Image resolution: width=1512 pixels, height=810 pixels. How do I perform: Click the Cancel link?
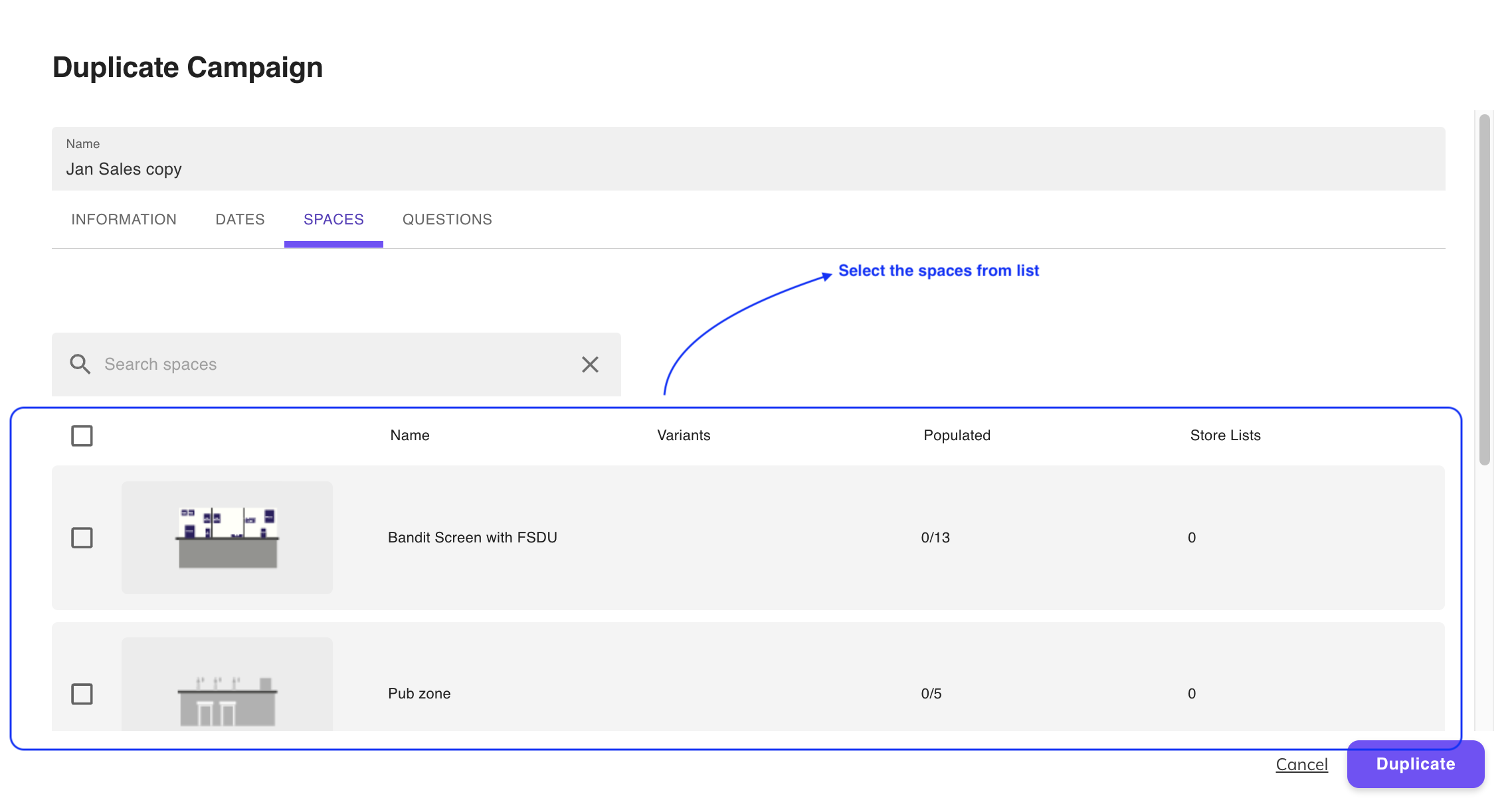[1301, 764]
